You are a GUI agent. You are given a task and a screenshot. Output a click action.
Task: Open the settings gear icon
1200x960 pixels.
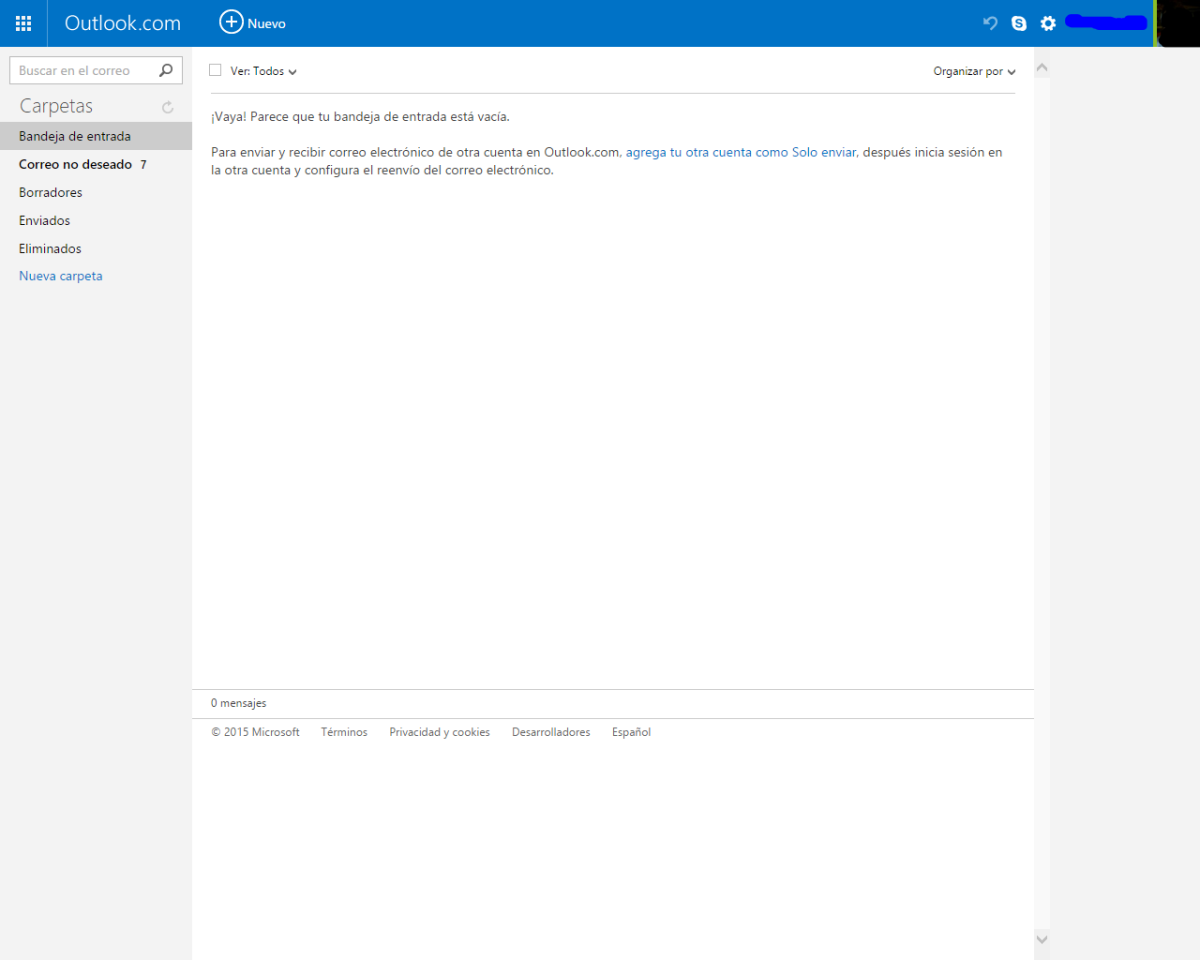(x=1048, y=23)
